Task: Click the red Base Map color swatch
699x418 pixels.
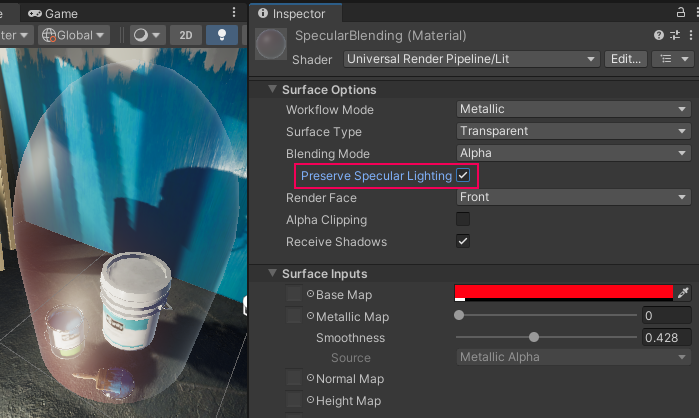Action: coord(564,293)
